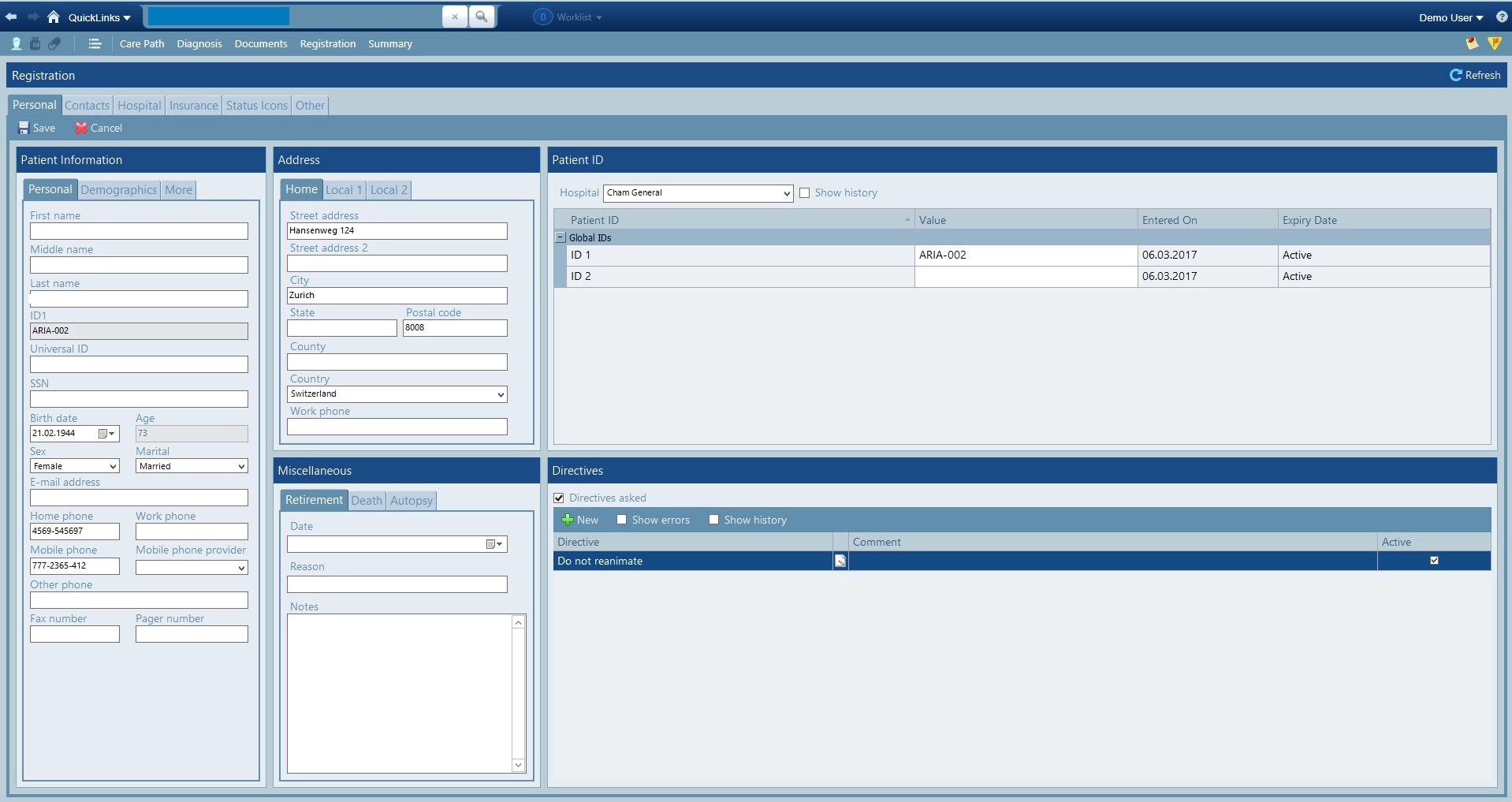Image resolution: width=1512 pixels, height=802 pixels.
Task: Open the Marital status dropdown
Action: (241, 467)
